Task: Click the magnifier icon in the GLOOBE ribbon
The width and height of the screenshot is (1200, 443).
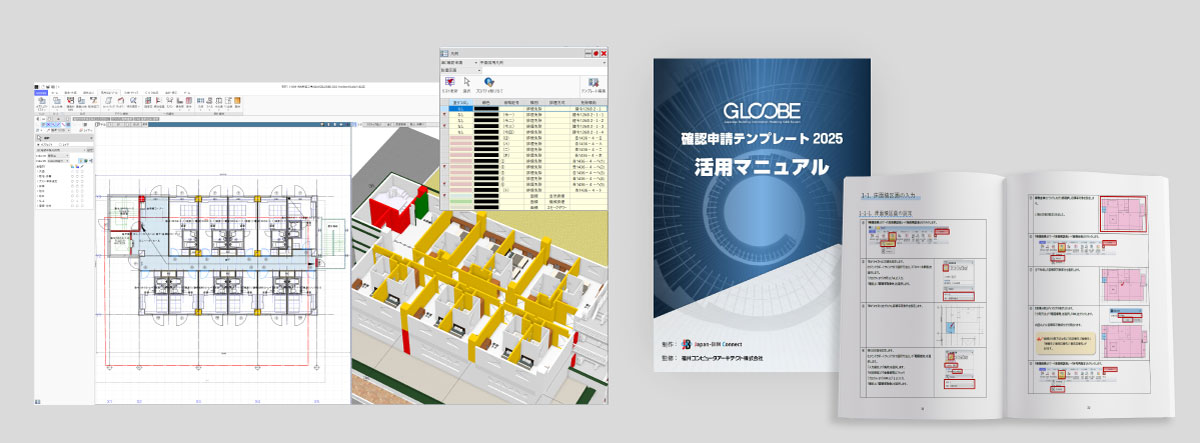Action: tap(133, 100)
